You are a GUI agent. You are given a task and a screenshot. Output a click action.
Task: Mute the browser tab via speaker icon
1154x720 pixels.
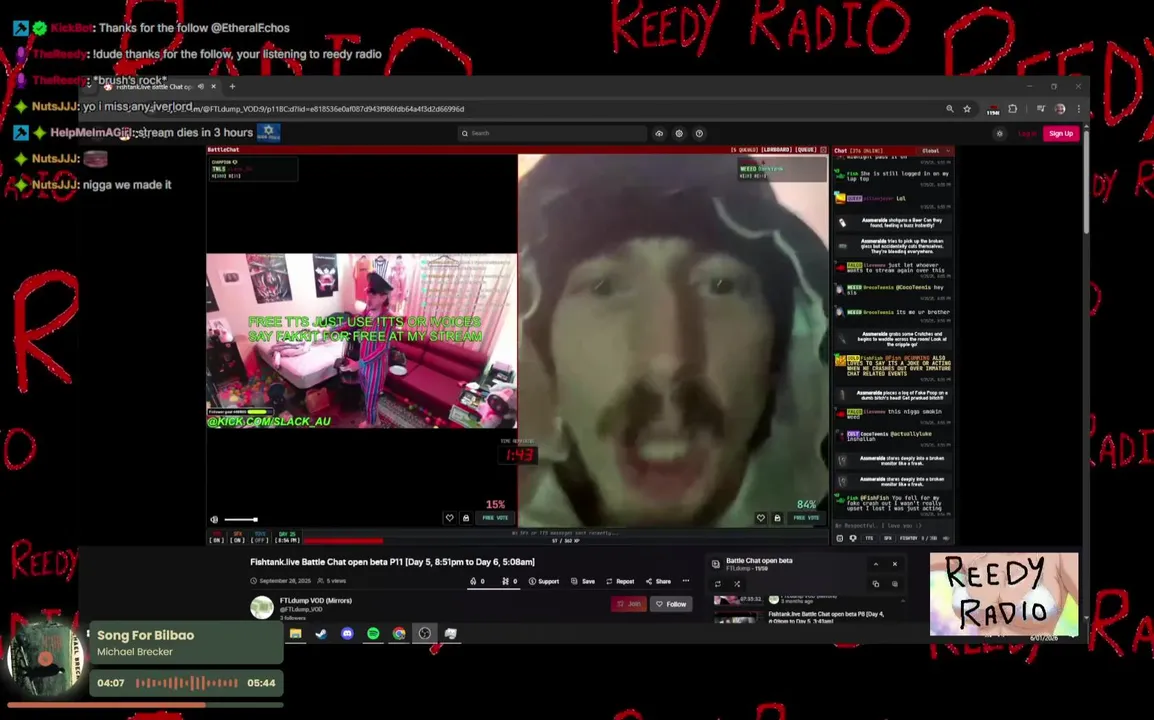201,86
